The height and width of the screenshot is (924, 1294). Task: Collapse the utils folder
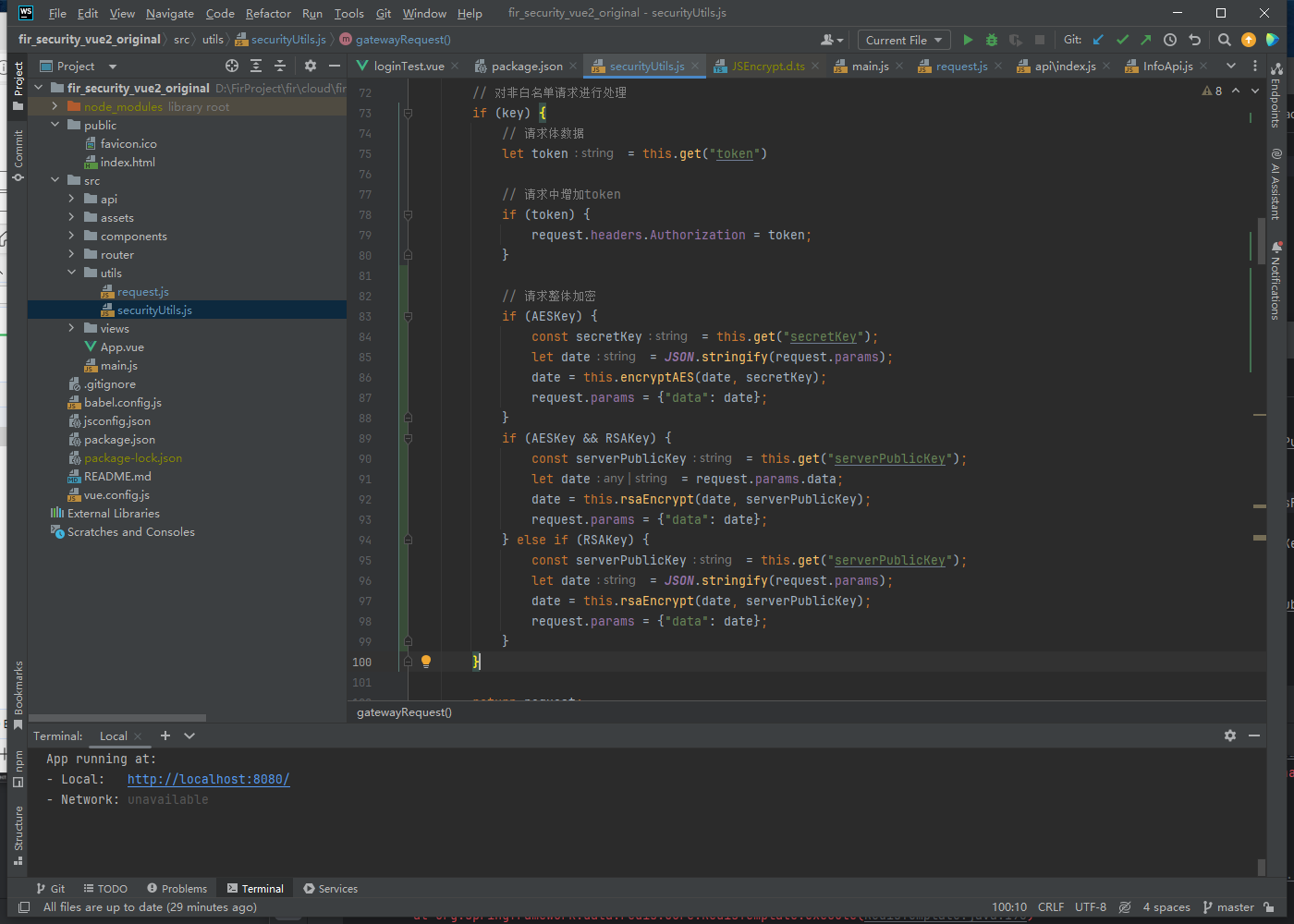pyautogui.click(x=71, y=273)
